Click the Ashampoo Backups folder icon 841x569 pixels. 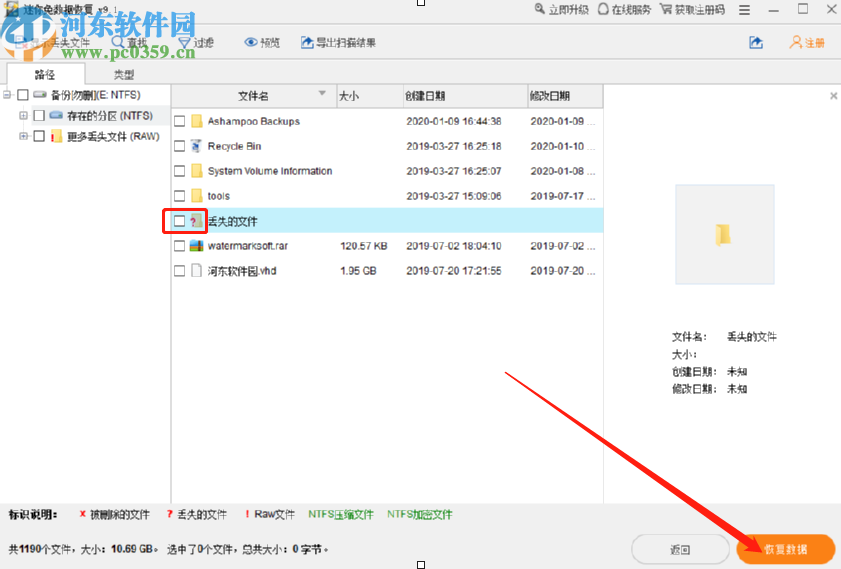click(x=197, y=121)
